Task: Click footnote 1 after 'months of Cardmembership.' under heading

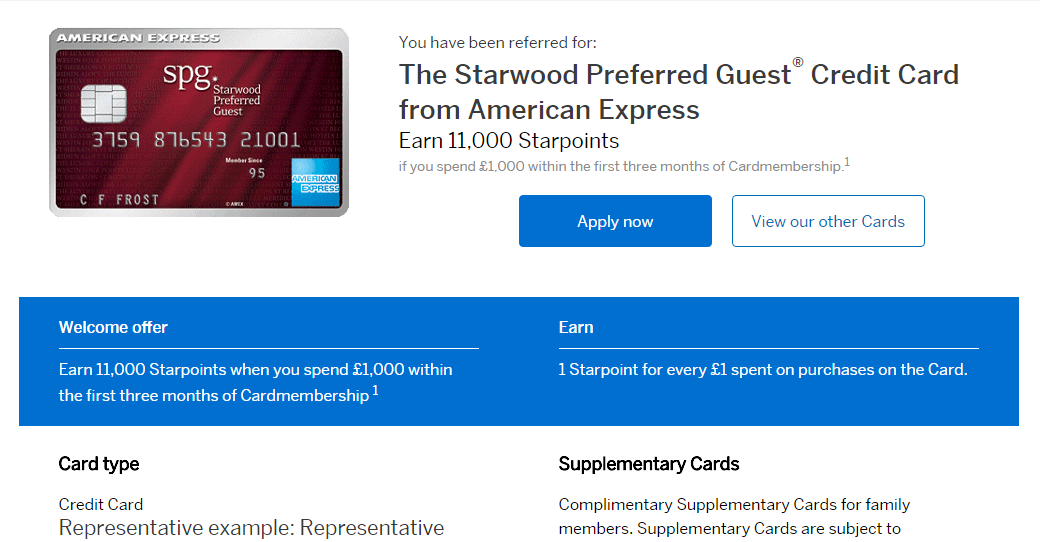Action: (847, 162)
